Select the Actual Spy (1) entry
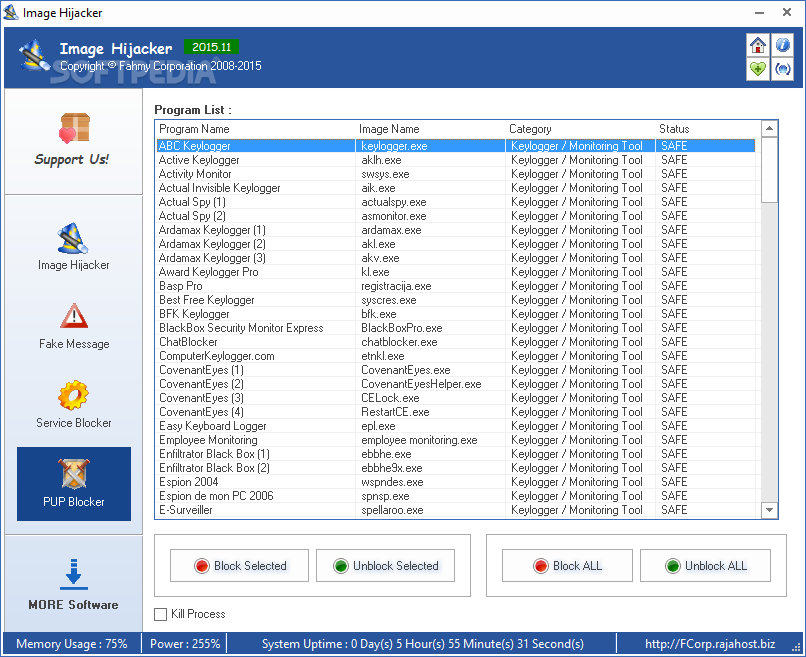The width and height of the screenshot is (806, 657). coord(456,202)
